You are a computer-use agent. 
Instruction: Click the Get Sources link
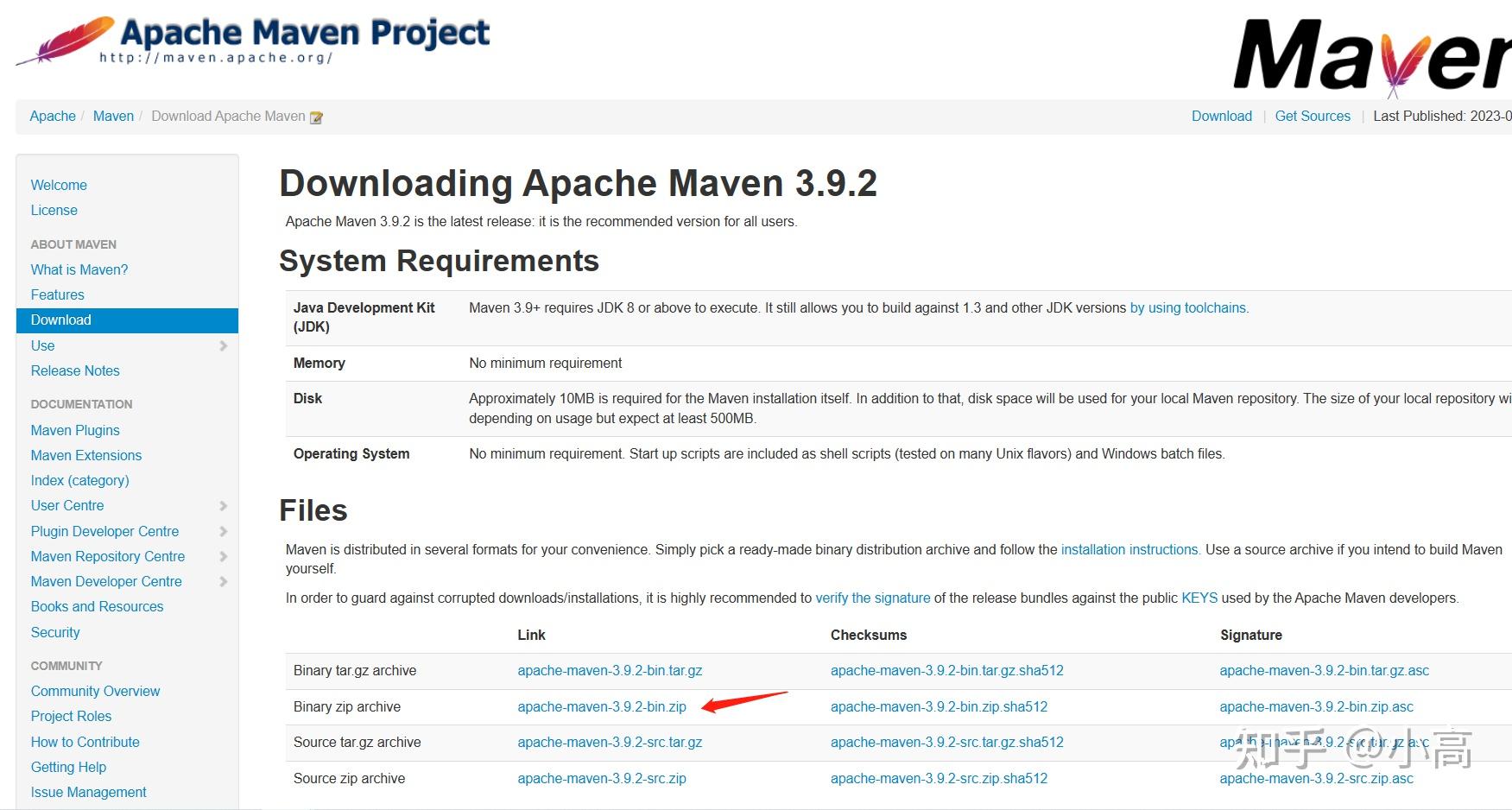click(x=1313, y=117)
